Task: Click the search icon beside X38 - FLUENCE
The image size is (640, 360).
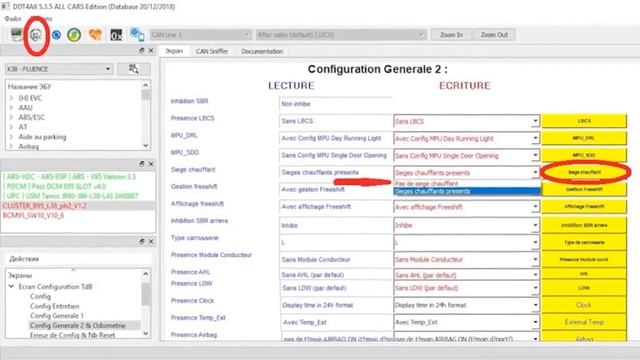Action: click(133, 69)
